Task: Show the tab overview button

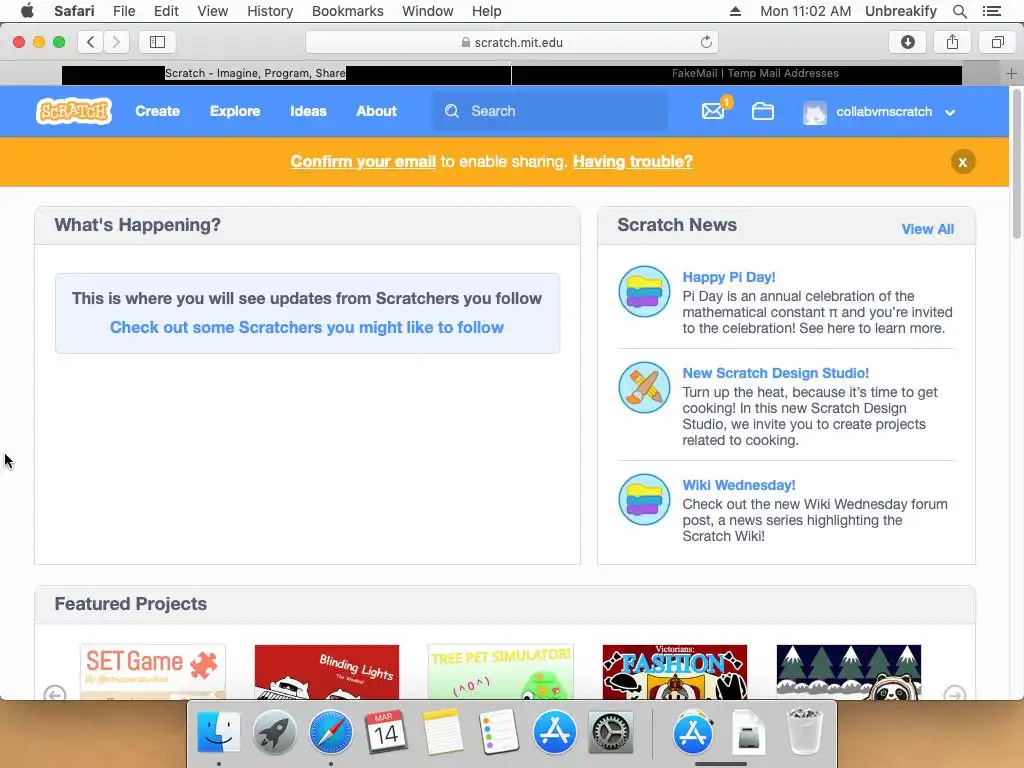Action: click(x=997, y=42)
